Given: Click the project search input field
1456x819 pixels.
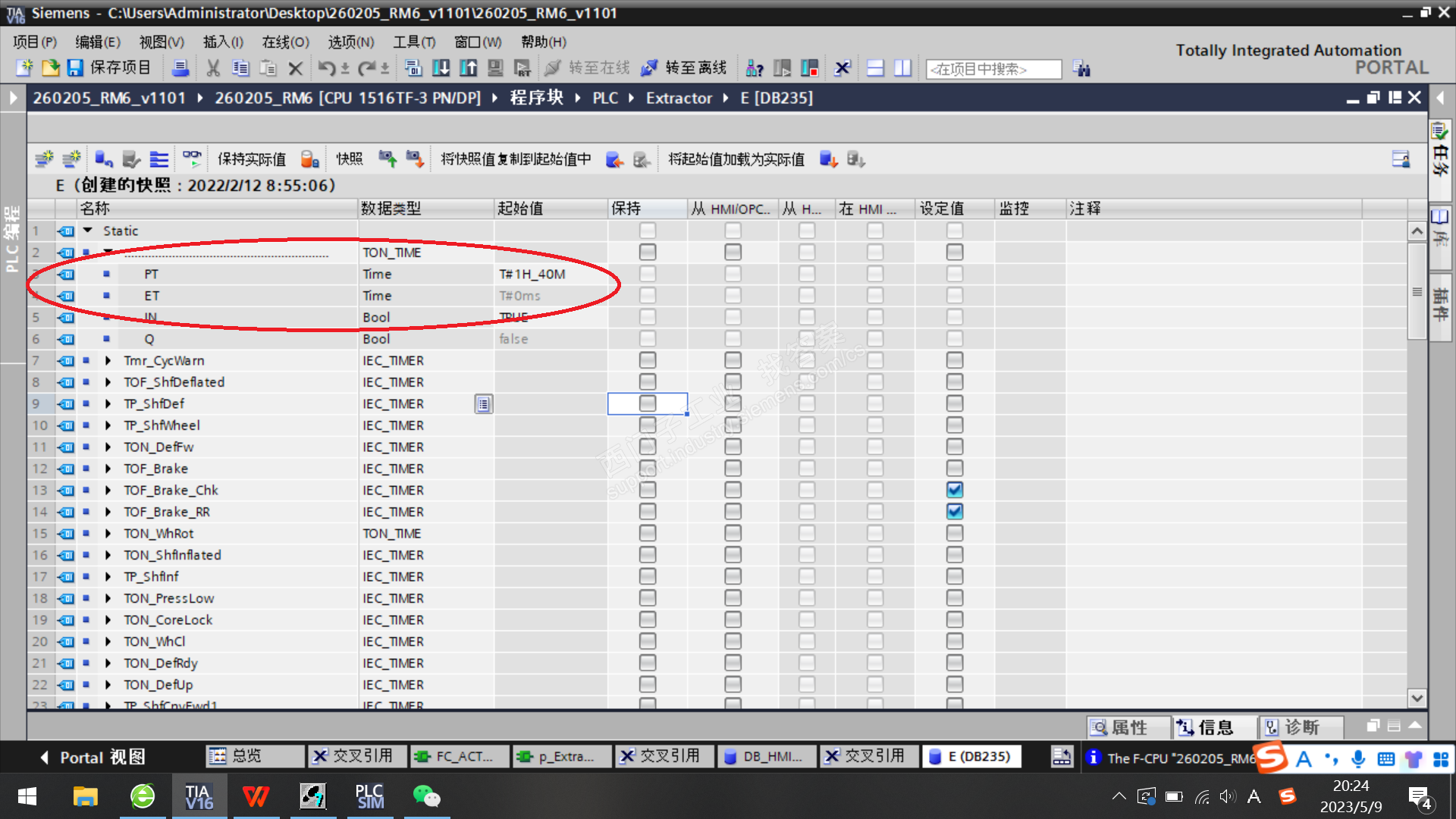Looking at the screenshot, I should click(x=993, y=69).
